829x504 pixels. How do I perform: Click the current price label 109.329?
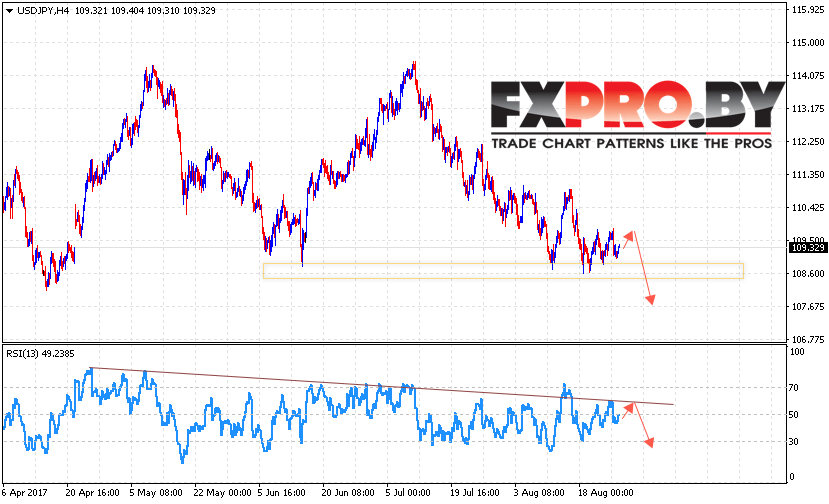[x=808, y=248]
